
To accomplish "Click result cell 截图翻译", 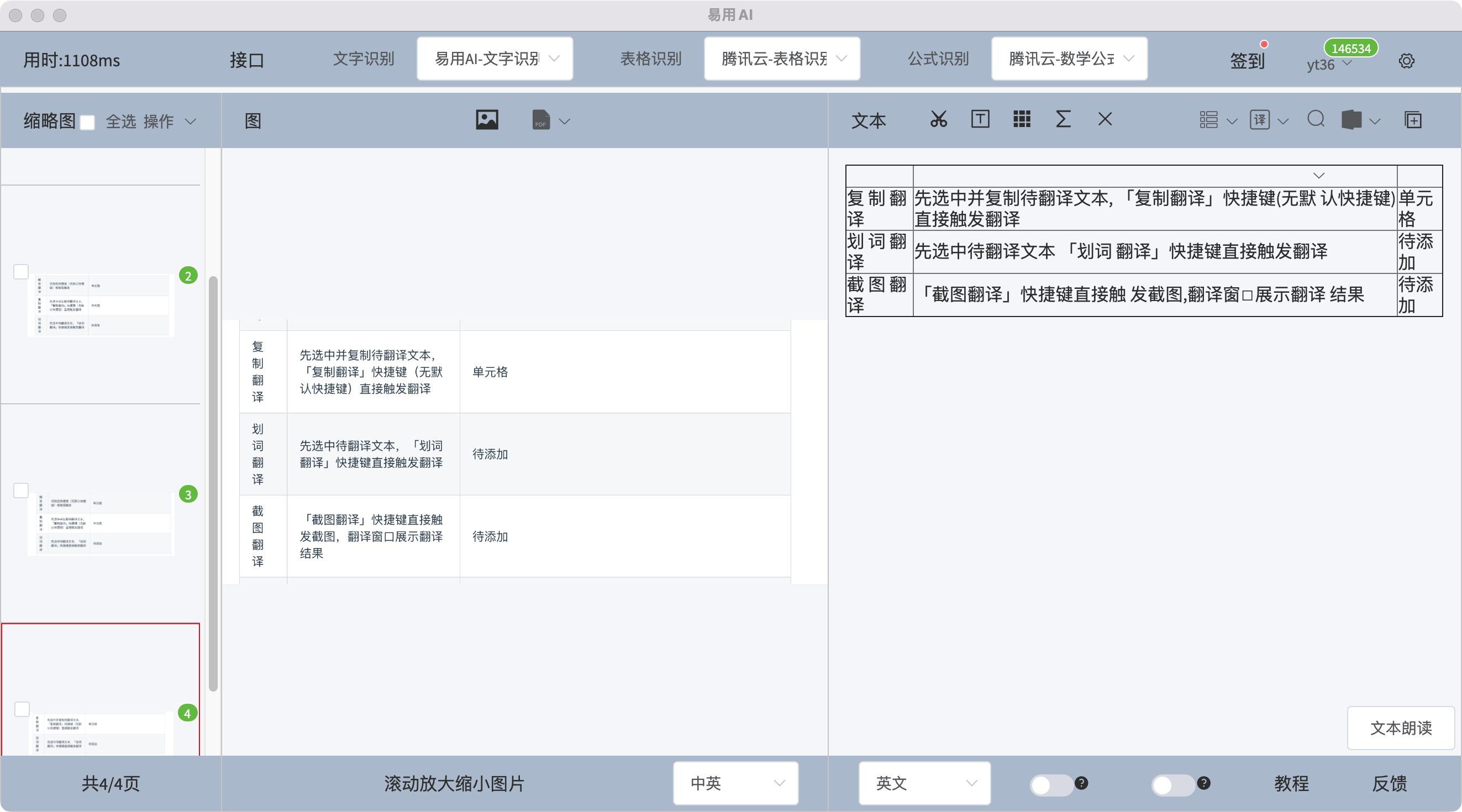I will click(x=879, y=294).
